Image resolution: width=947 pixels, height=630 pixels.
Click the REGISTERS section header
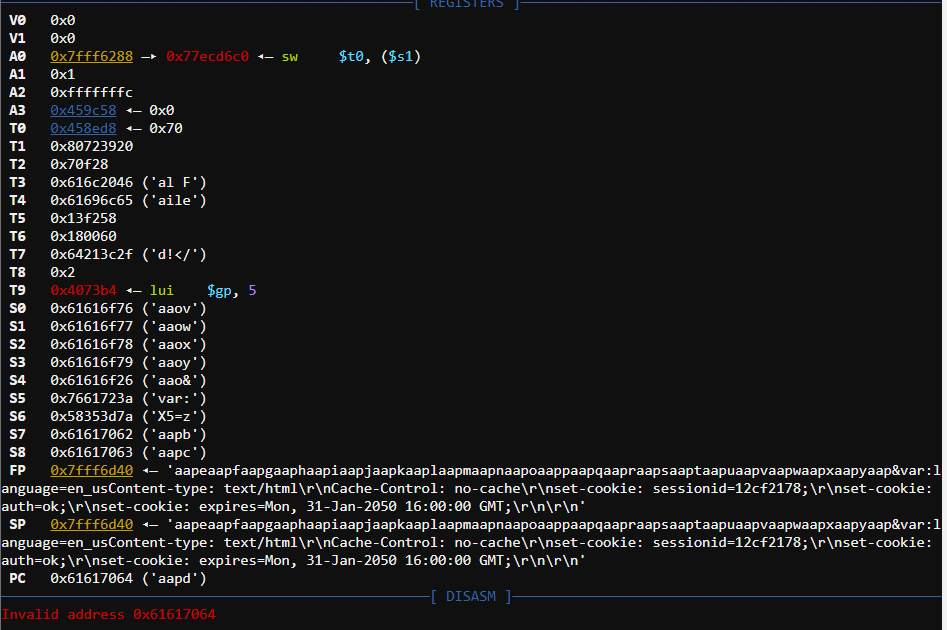(x=466, y=4)
